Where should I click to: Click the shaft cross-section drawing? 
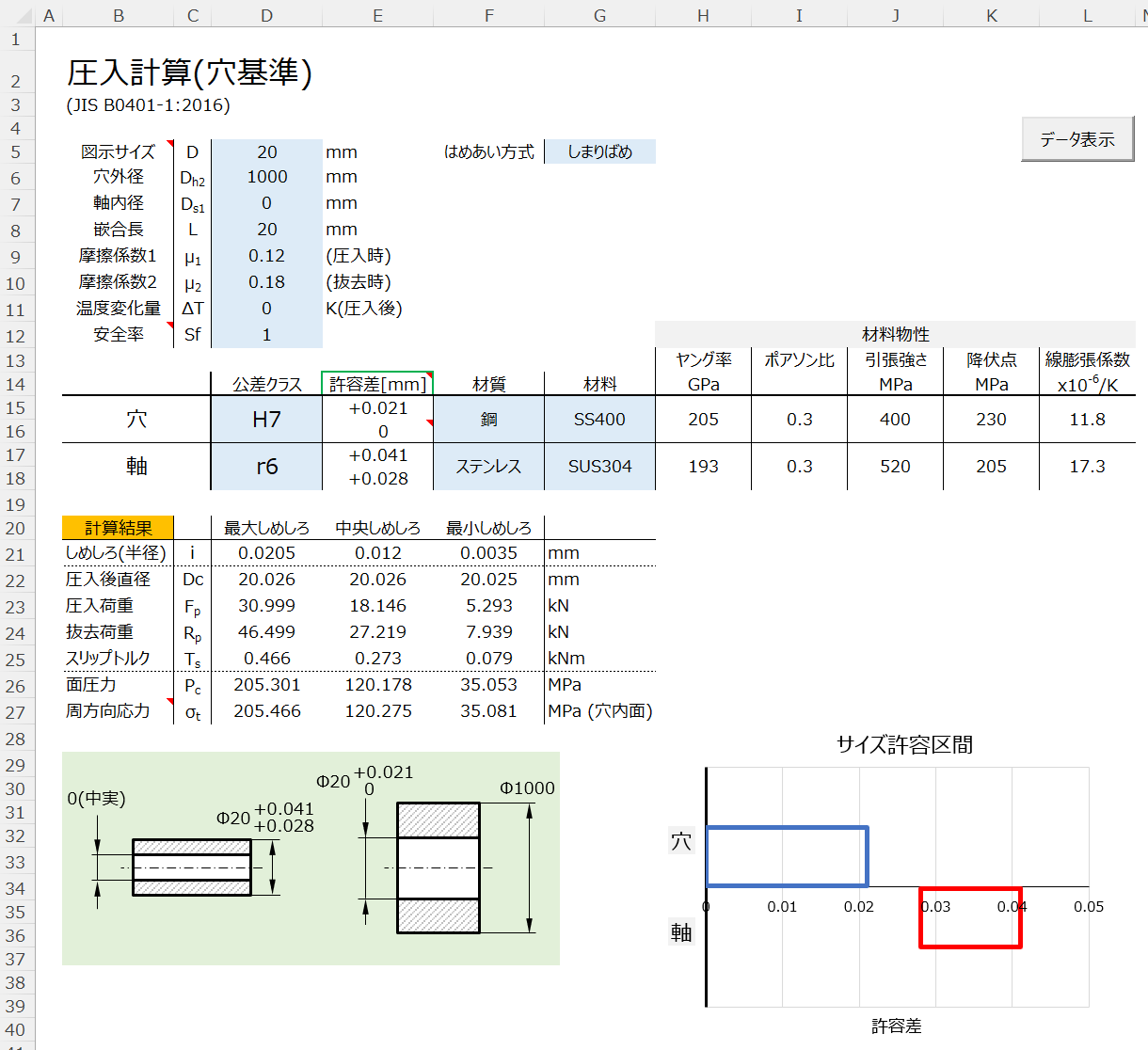[192, 867]
